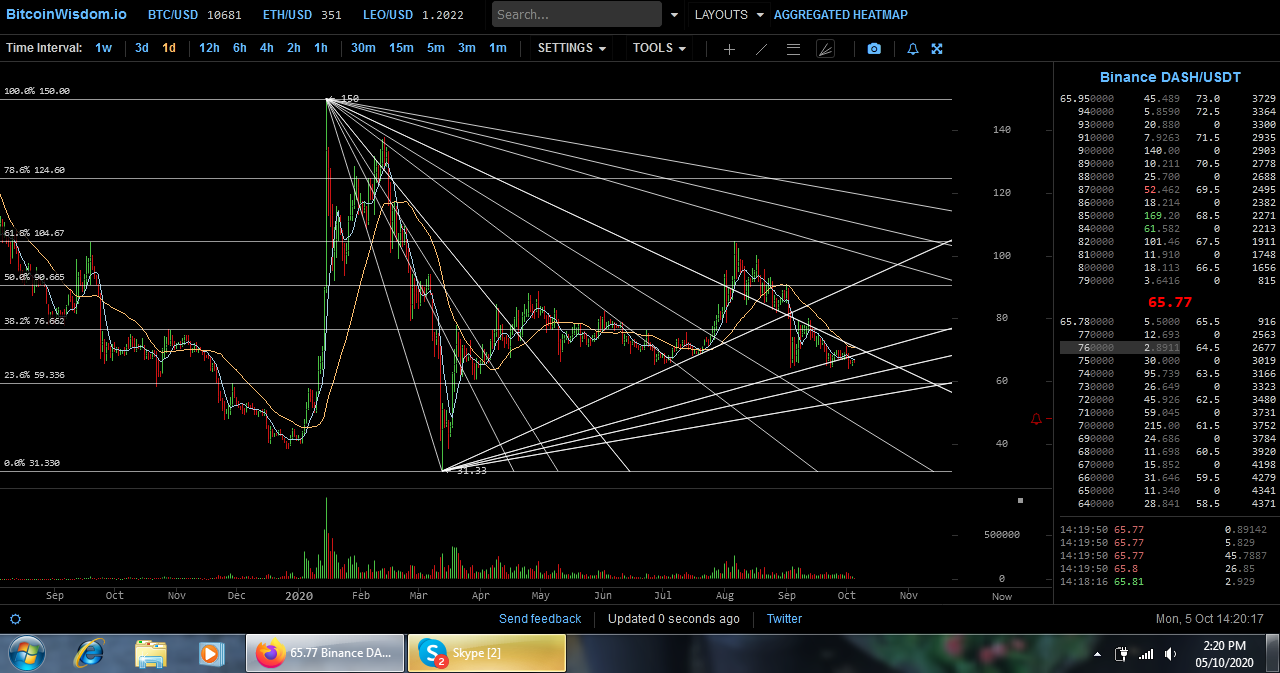Open LEO/USD 1.2022 ticker
The height and width of the screenshot is (673, 1280).
pyautogui.click(x=414, y=15)
